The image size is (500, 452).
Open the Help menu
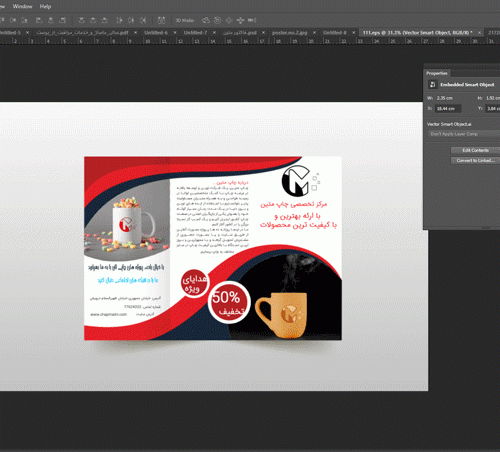(x=45, y=6)
